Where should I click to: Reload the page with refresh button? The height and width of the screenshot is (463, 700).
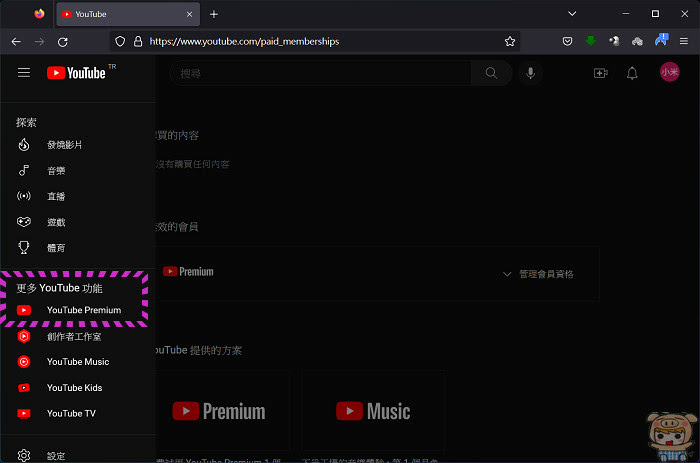point(62,42)
